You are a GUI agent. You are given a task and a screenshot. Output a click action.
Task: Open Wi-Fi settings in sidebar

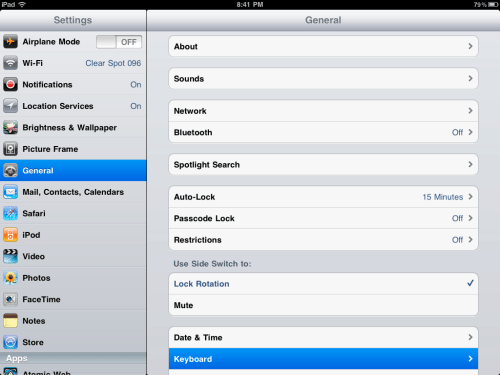tap(73, 63)
